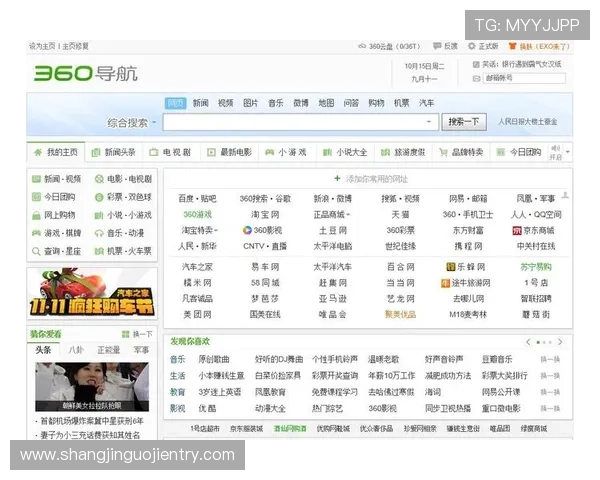Click the 添加你常用的网址 text

pos(377,179)
